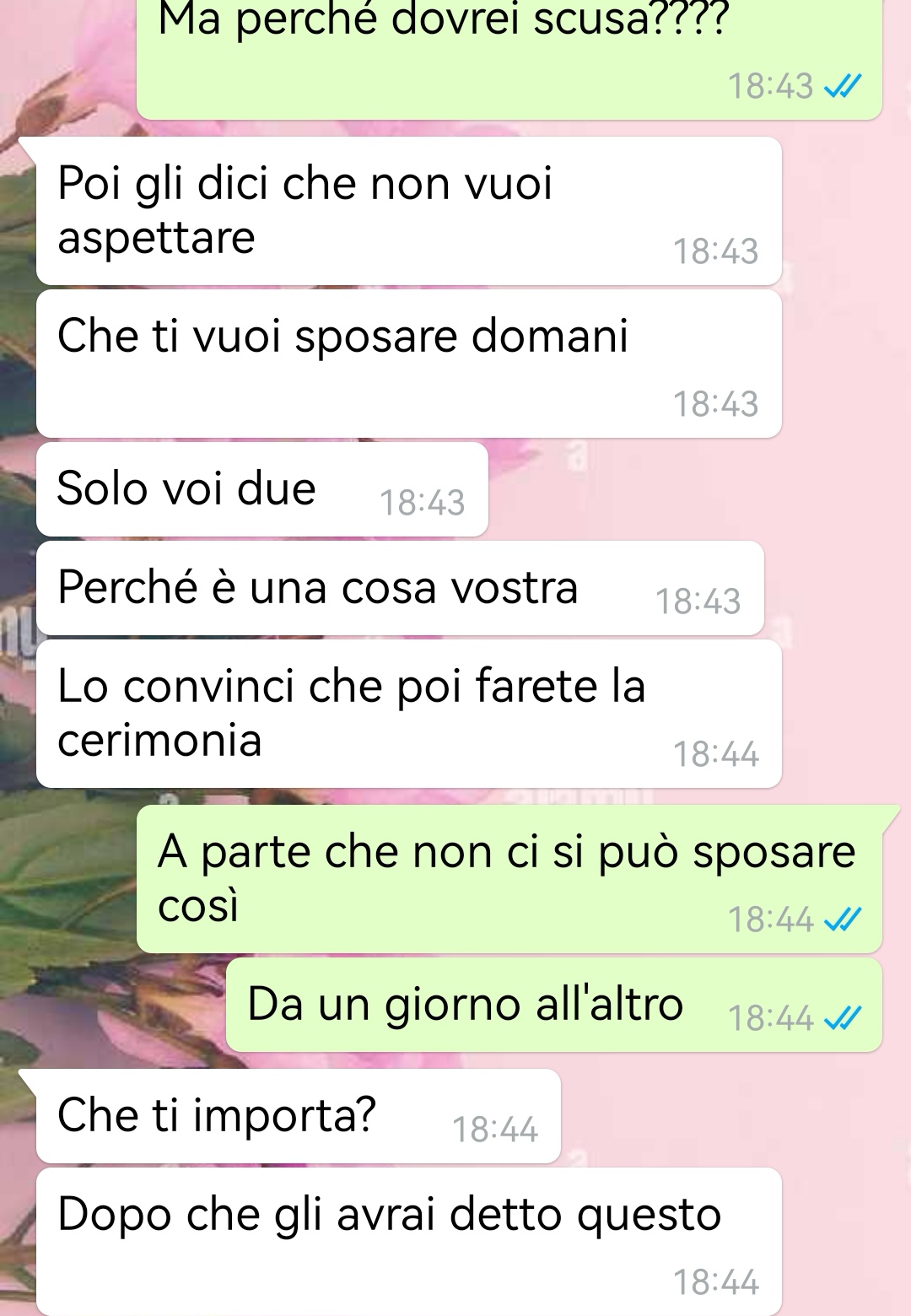911x1316 pixels.
Task: Tap the read ticks on 'Da un giorno all'altro'
Action: click(x=843, y=1018)
